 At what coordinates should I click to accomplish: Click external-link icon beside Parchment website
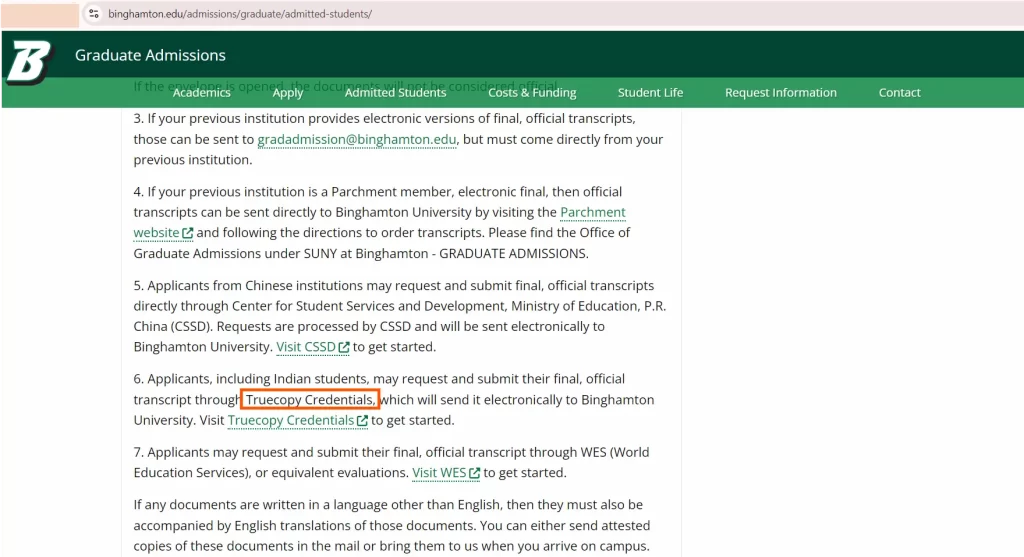pos(187,233)
